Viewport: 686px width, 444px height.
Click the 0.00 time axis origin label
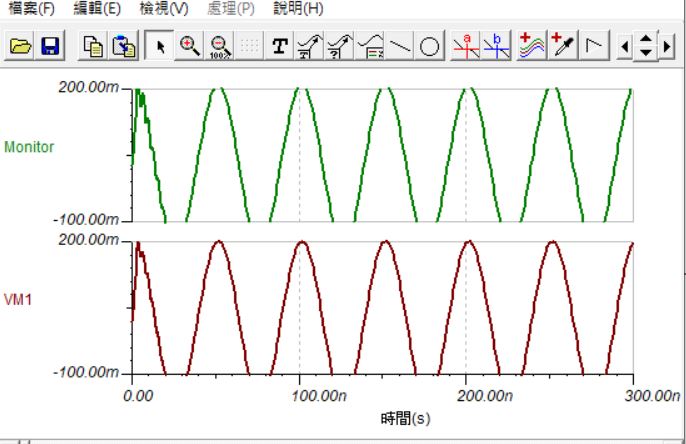point(138,396)
